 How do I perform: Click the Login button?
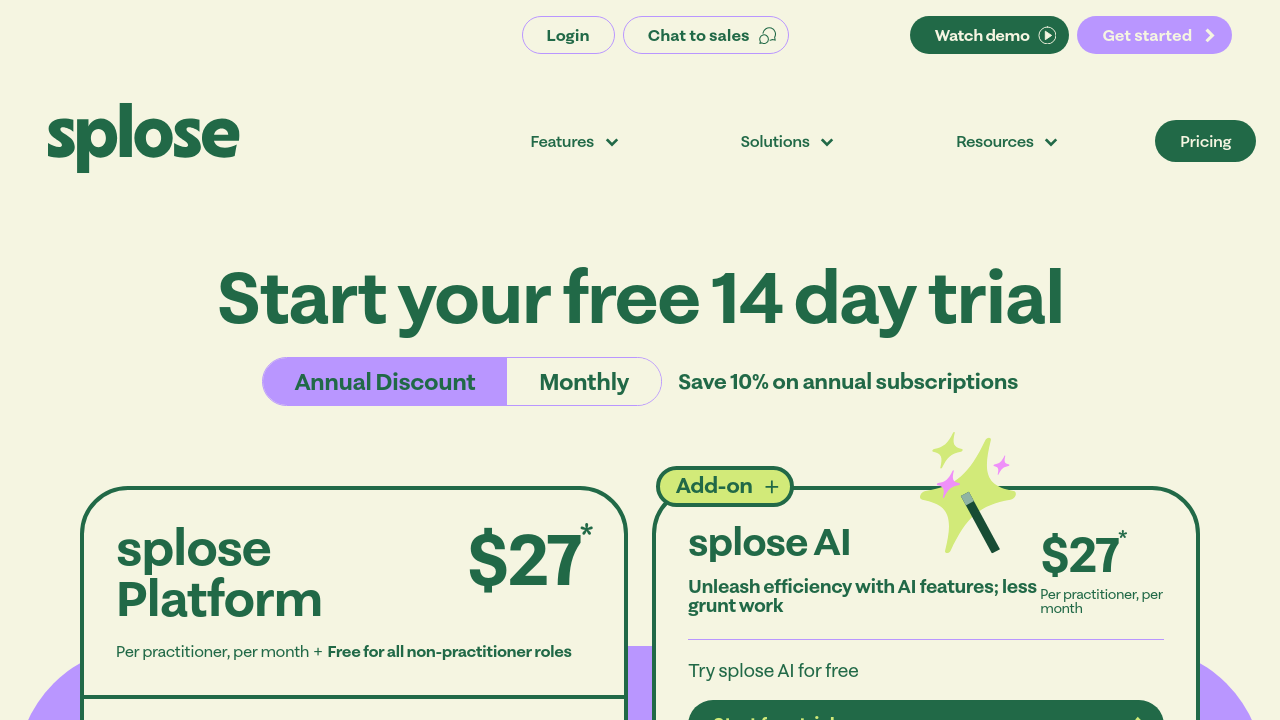point(568,36)
